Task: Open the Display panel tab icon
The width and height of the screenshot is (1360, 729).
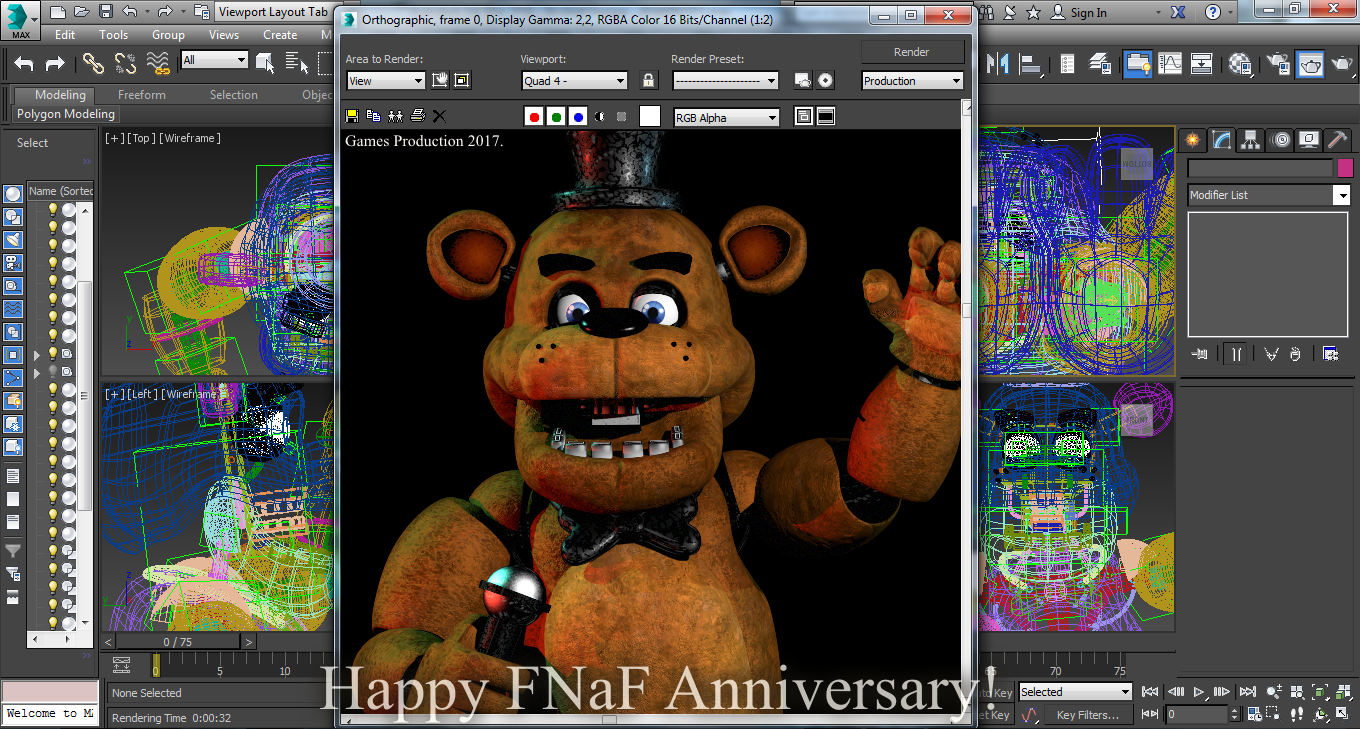Action: click(x=1310, y=140)
